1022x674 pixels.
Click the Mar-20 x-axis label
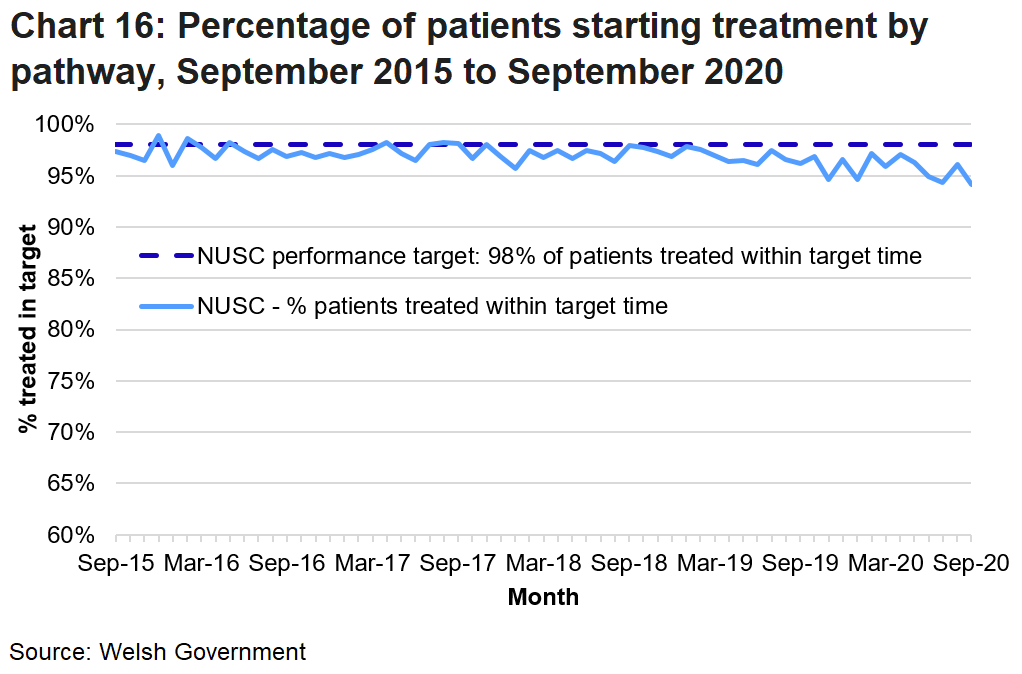pos(886,562)
